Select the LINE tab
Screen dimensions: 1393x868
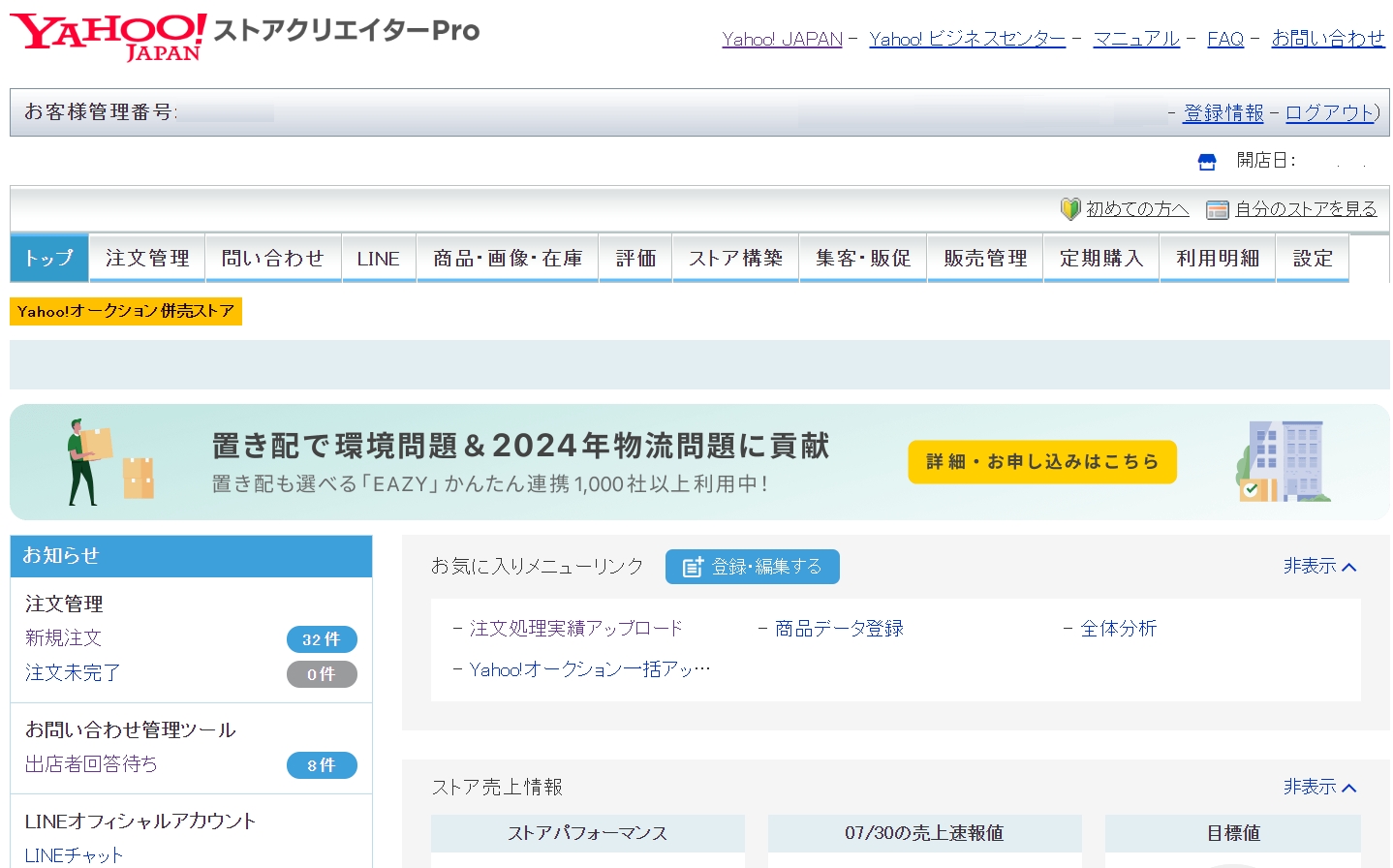tap(378, 258)
